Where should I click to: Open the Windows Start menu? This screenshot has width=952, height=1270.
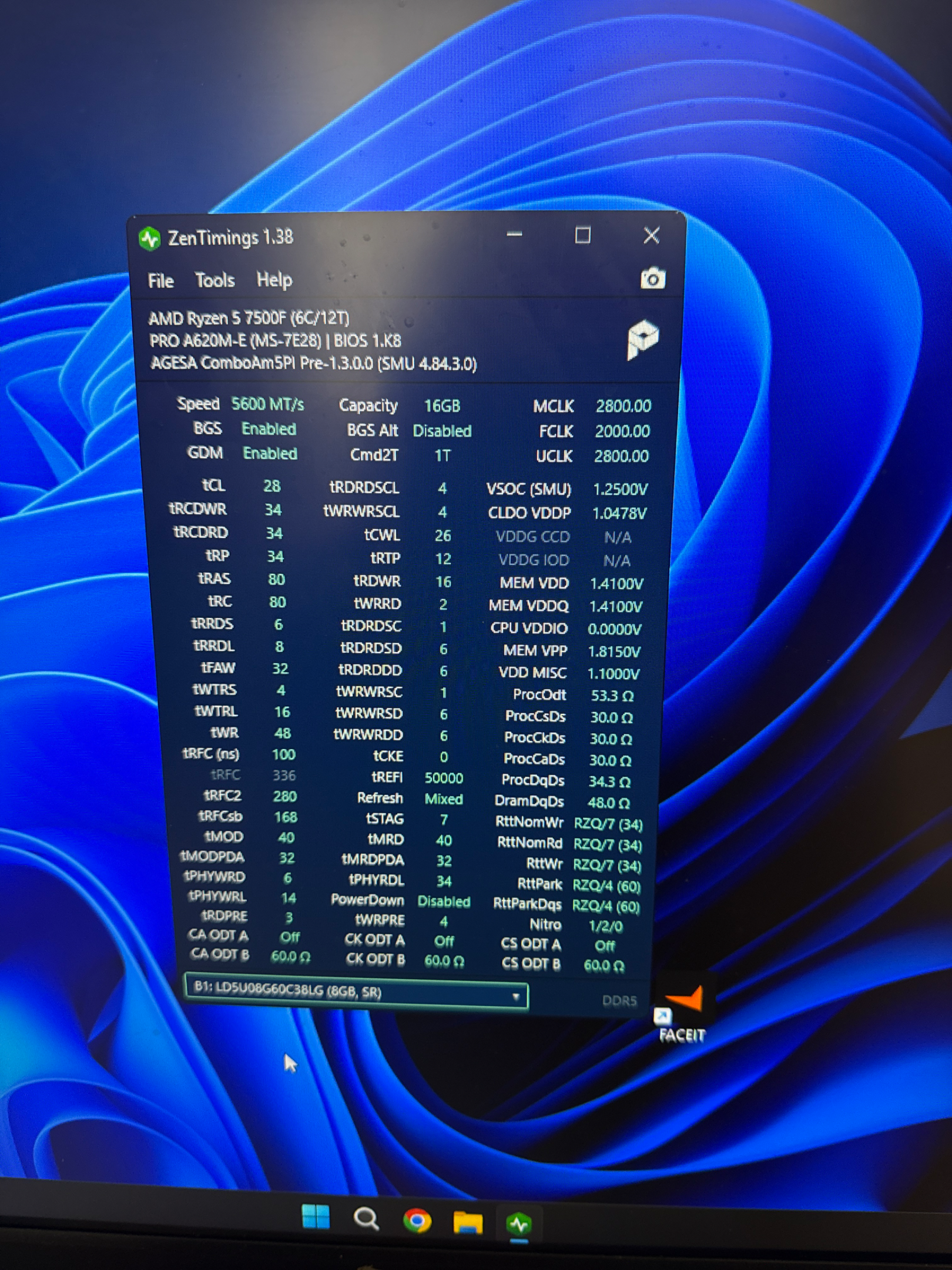pos(316,1217)
